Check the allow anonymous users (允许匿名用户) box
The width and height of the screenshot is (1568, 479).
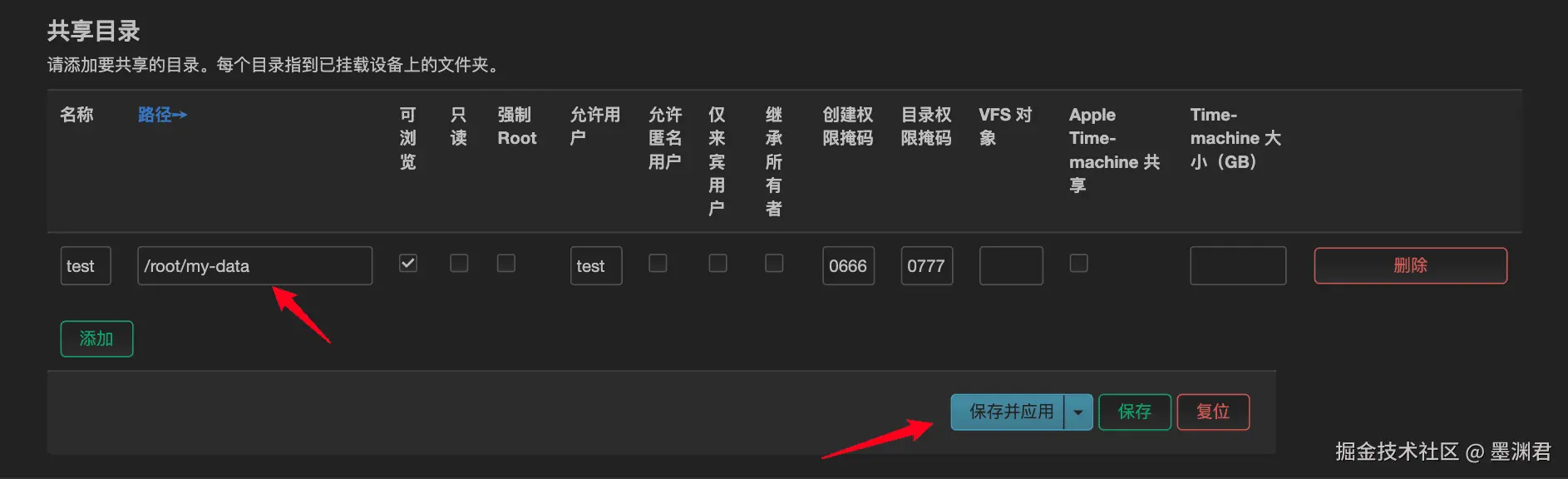pos(658,264)
